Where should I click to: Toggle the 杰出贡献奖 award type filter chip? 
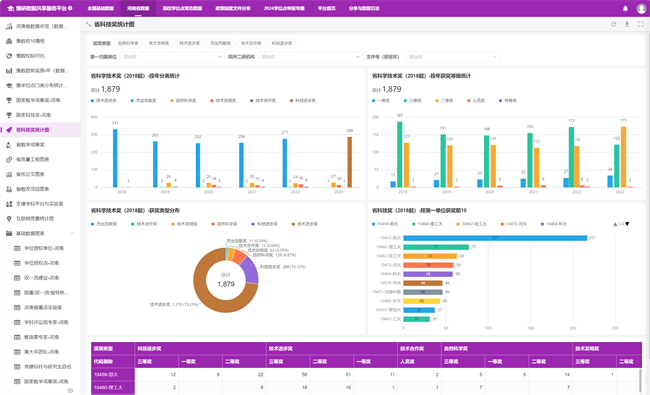[x=220, y=43]
